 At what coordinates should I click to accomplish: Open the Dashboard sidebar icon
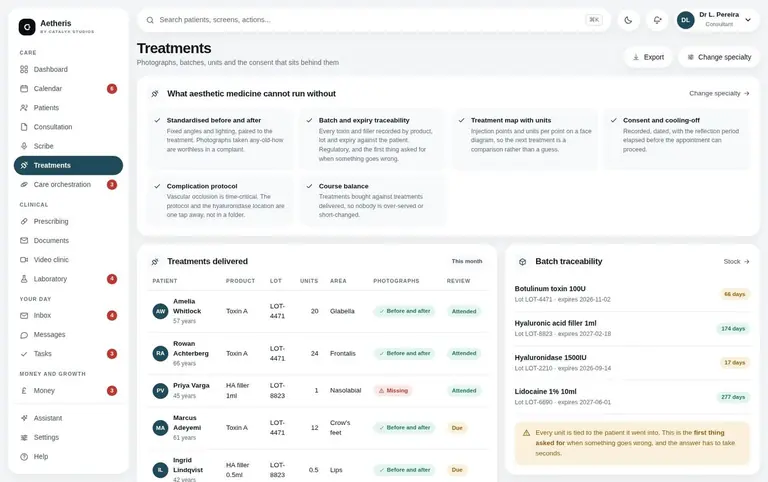tap(24, 69)
